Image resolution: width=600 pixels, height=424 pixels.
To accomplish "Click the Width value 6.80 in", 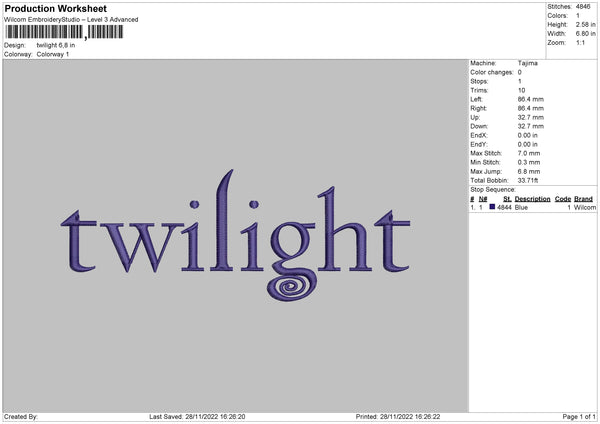I will click(x=586, y=34).
